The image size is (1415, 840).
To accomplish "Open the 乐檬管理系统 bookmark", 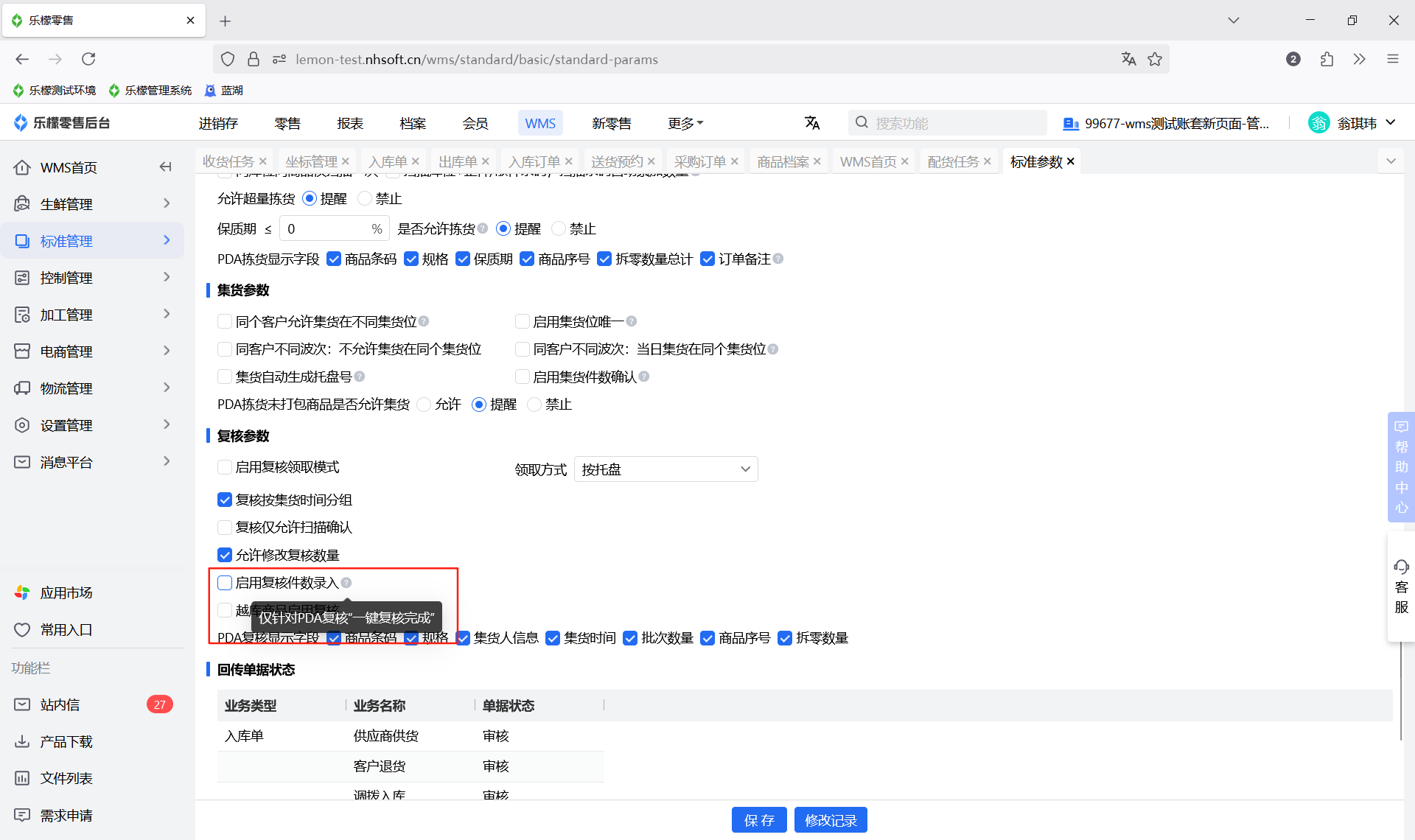I will click(150, 90).
